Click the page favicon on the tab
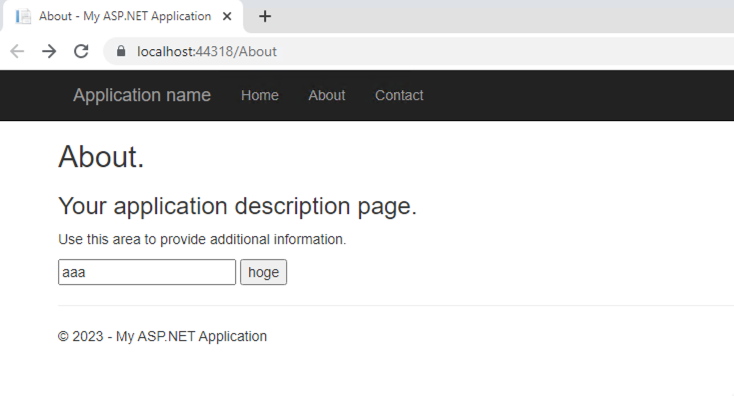This screenshot has height=396, width=734. (x=23, y=16)
